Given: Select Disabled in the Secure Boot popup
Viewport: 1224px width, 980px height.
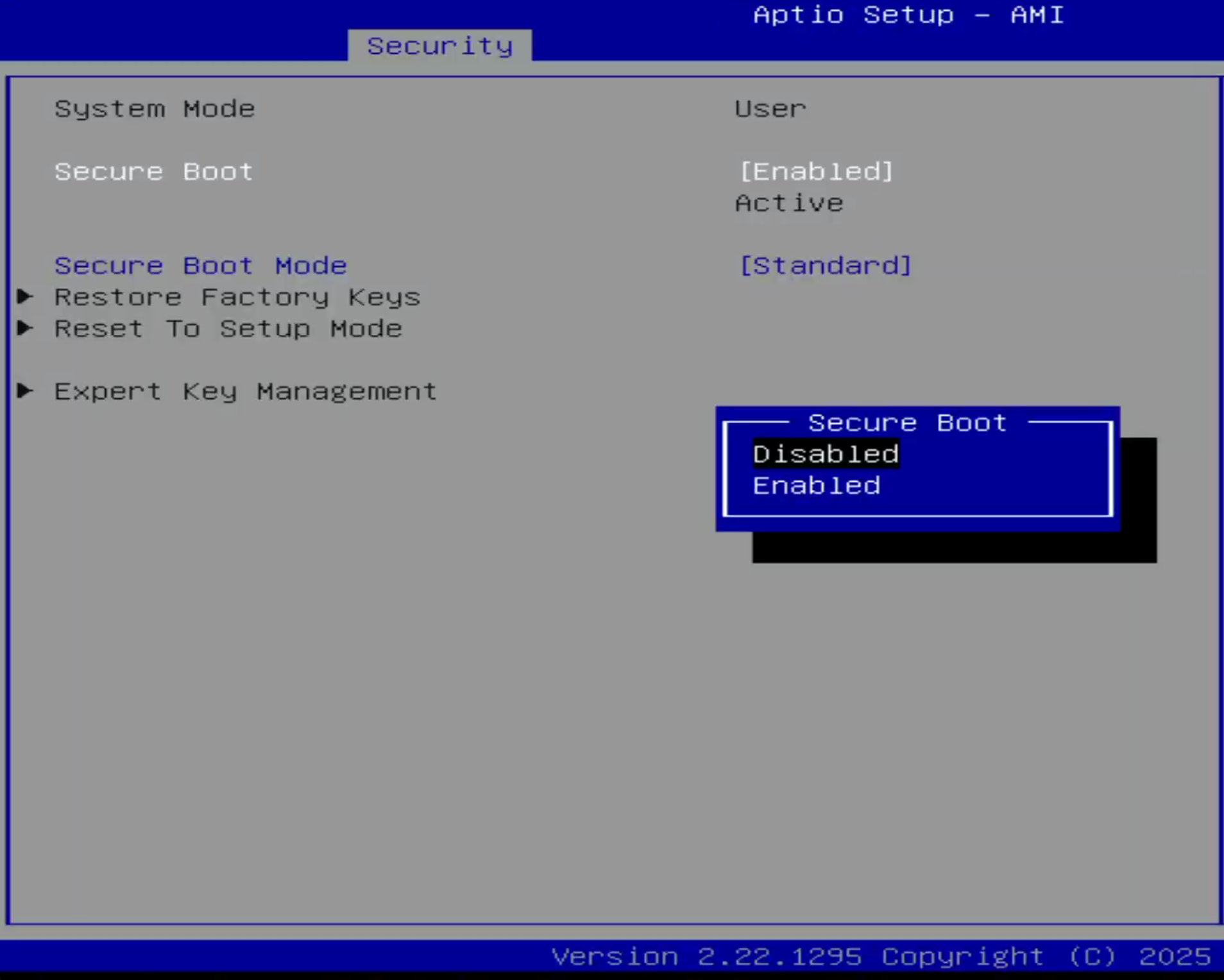Looking at the screenshot, I should (826, 454).
